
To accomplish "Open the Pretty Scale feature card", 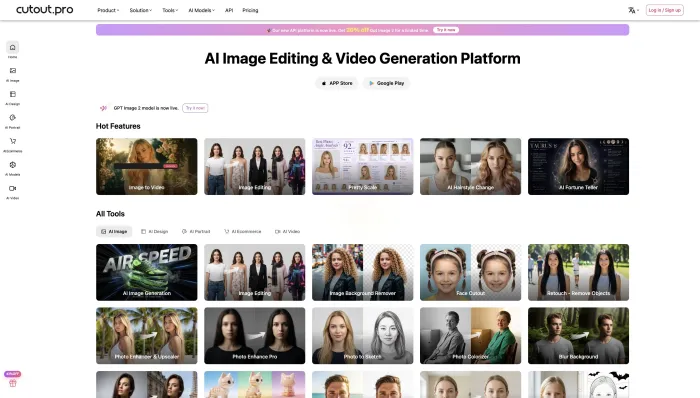I will click(362, 166).
